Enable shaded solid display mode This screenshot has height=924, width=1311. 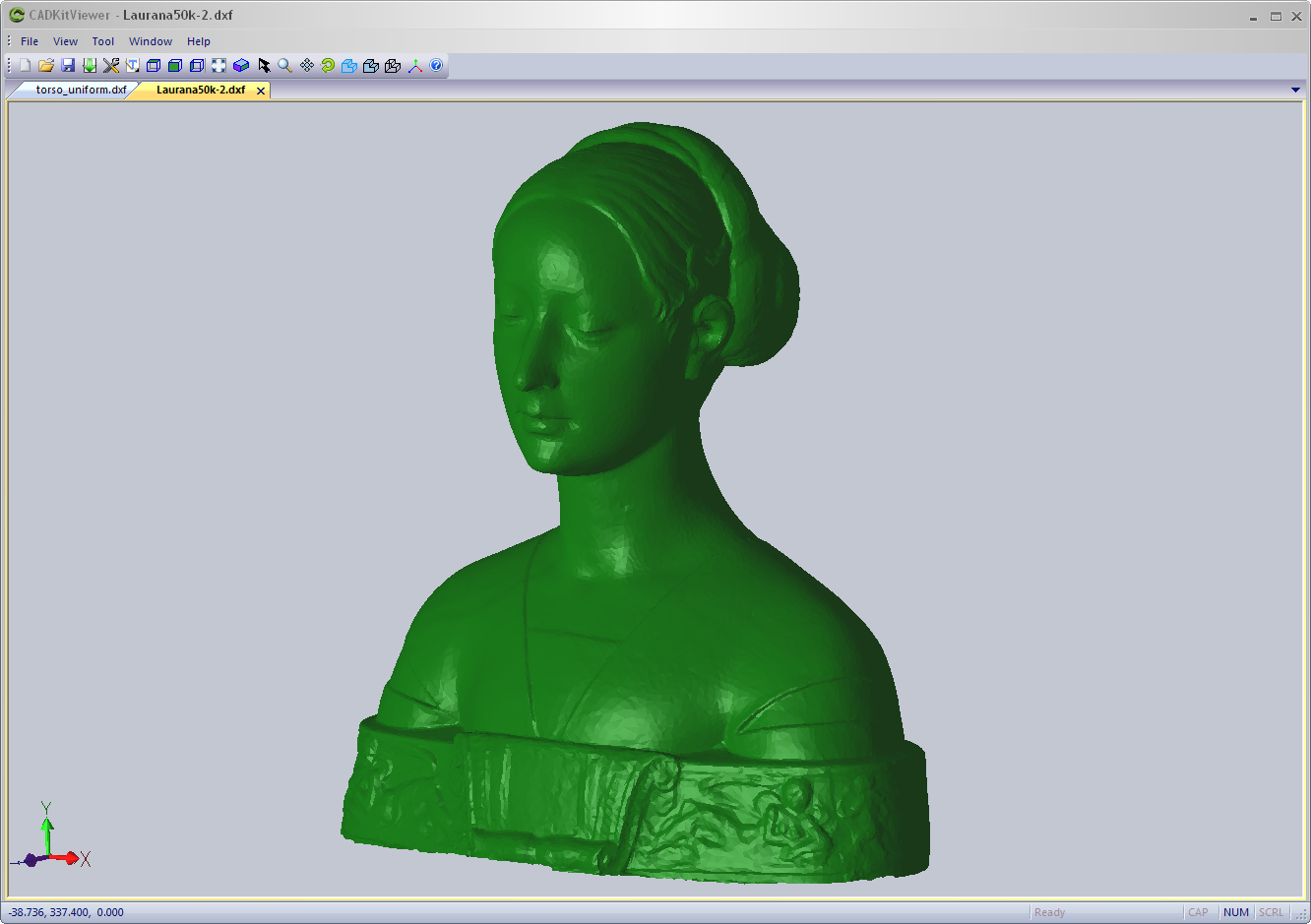175,65
